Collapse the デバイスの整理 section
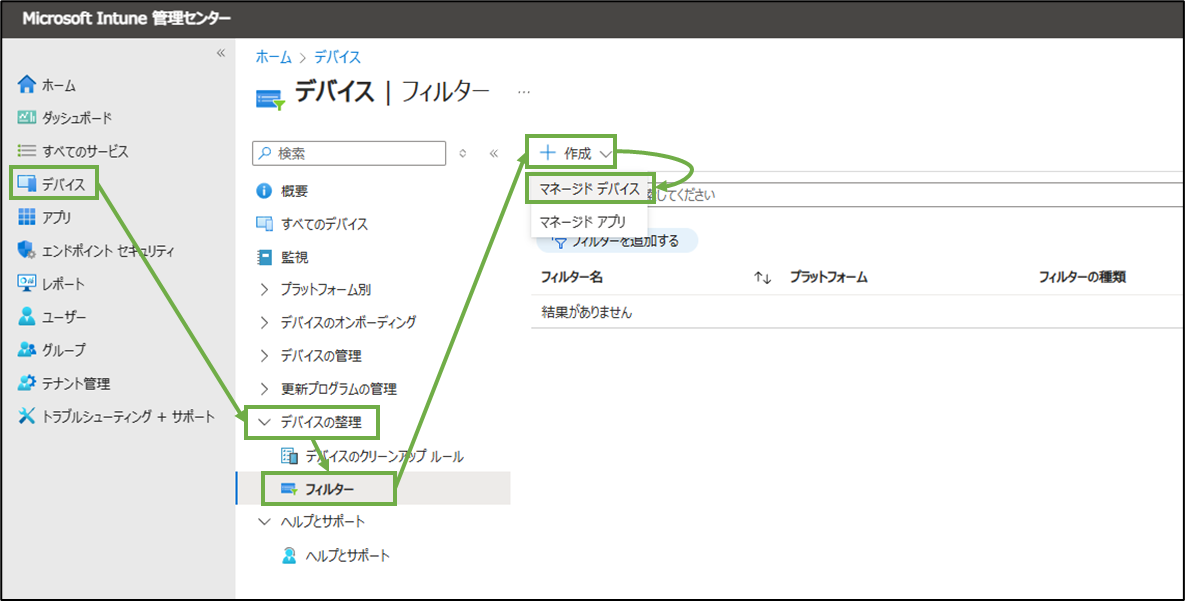This screenshot has width=1185, height=601. [x=264, y=423]
